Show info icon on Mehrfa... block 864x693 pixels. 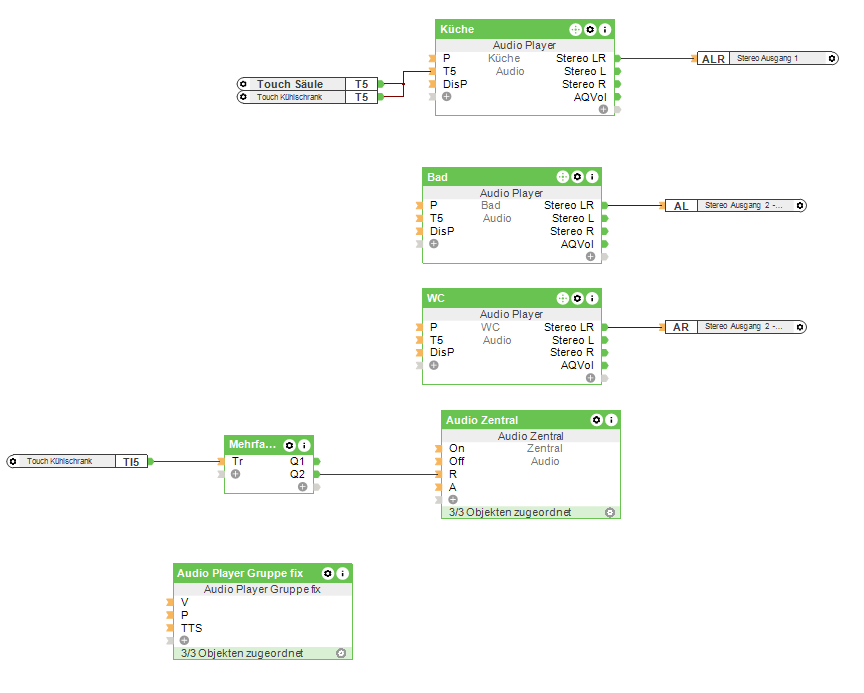coord(304,445)
